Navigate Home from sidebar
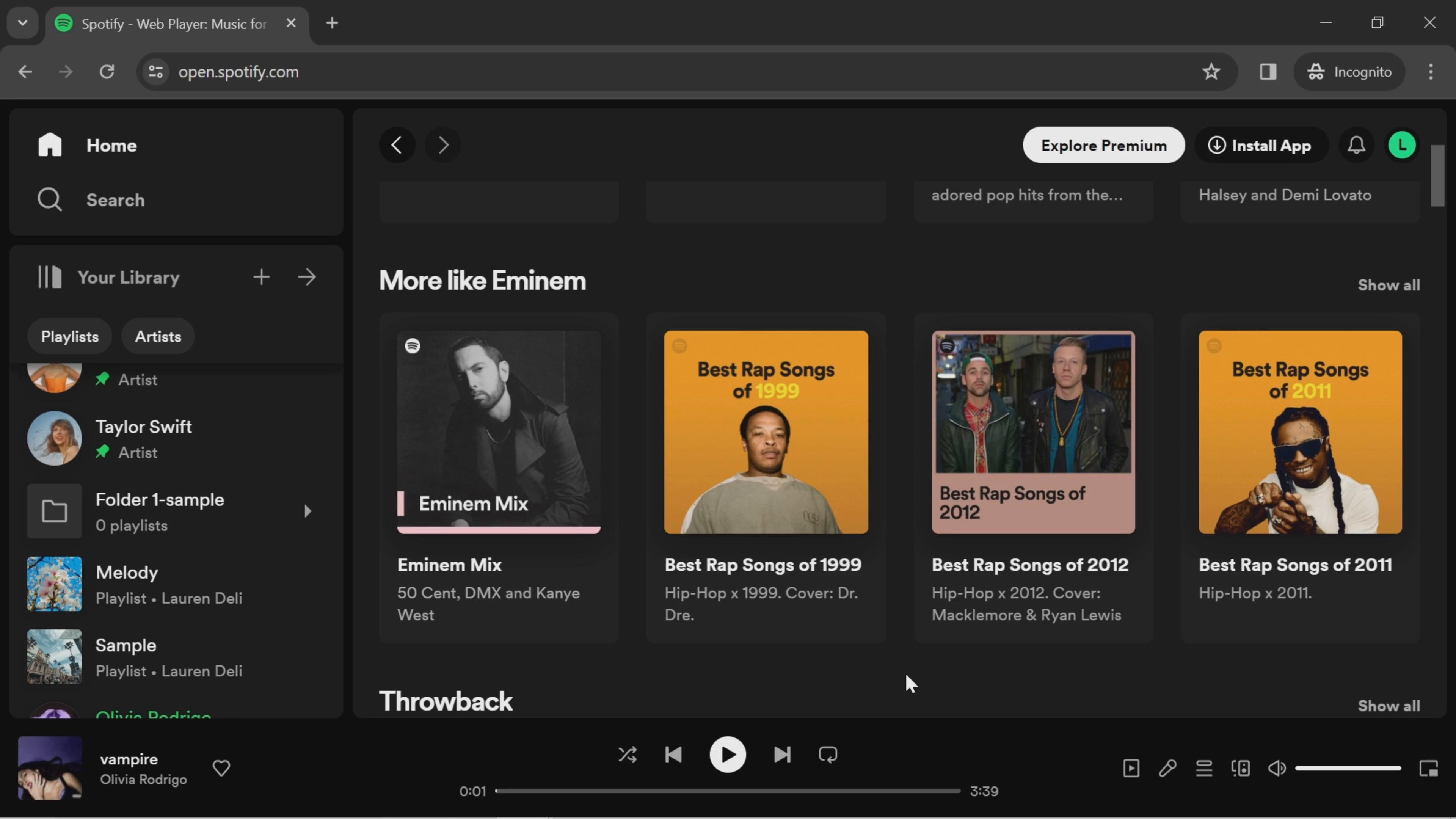The height and width of the screenshot is (819, 1456). click(x=111, y=145)
